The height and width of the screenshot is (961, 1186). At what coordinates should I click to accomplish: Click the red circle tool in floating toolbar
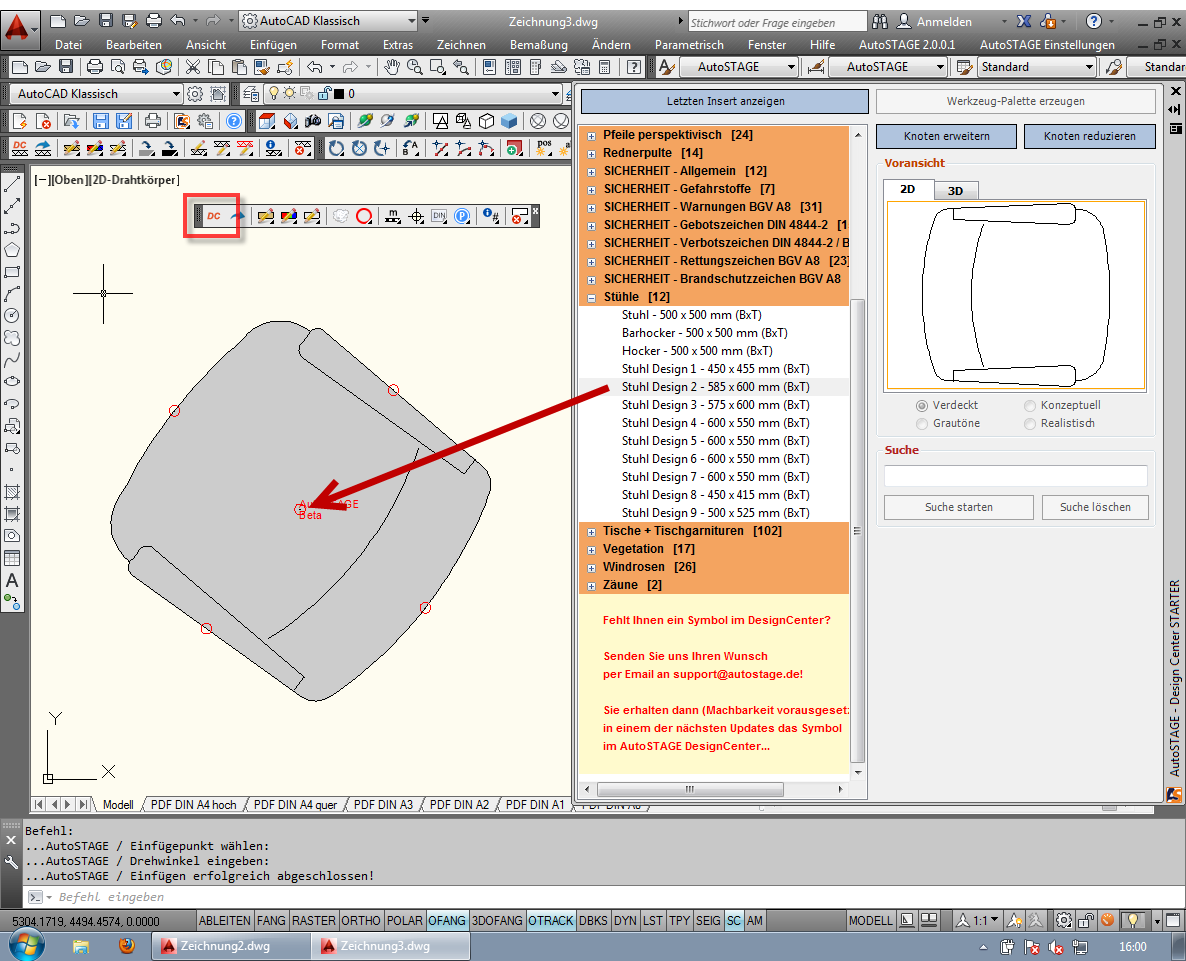coord(364,216)
